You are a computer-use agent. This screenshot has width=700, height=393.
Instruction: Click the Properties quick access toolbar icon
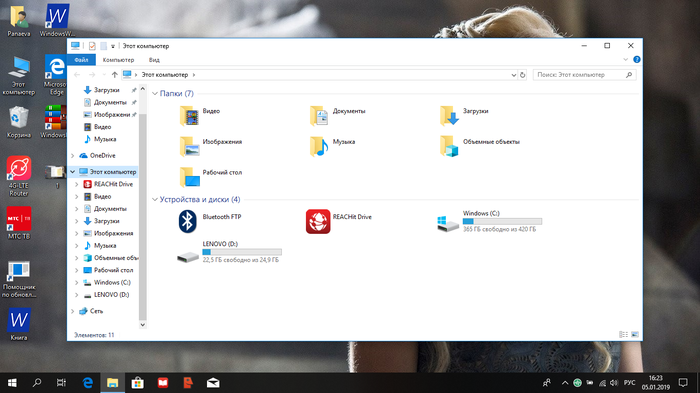[92, 46]
